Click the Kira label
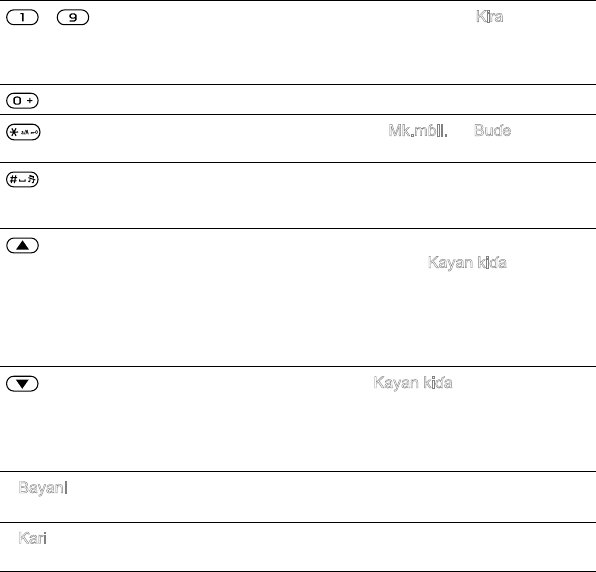Screen dimensions: 596x572 490,17
